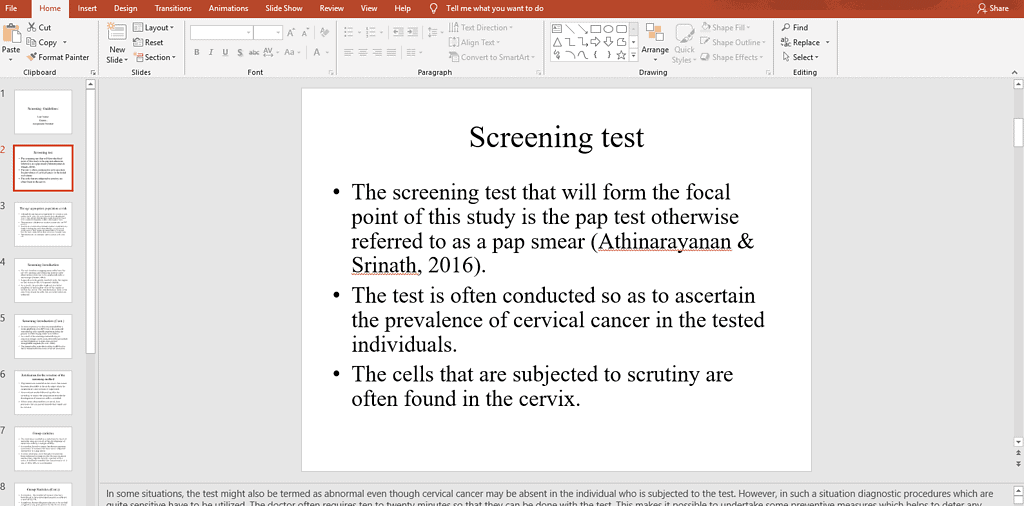
Task: Increase font size with larger A
Action: click(x=291, y=33)
